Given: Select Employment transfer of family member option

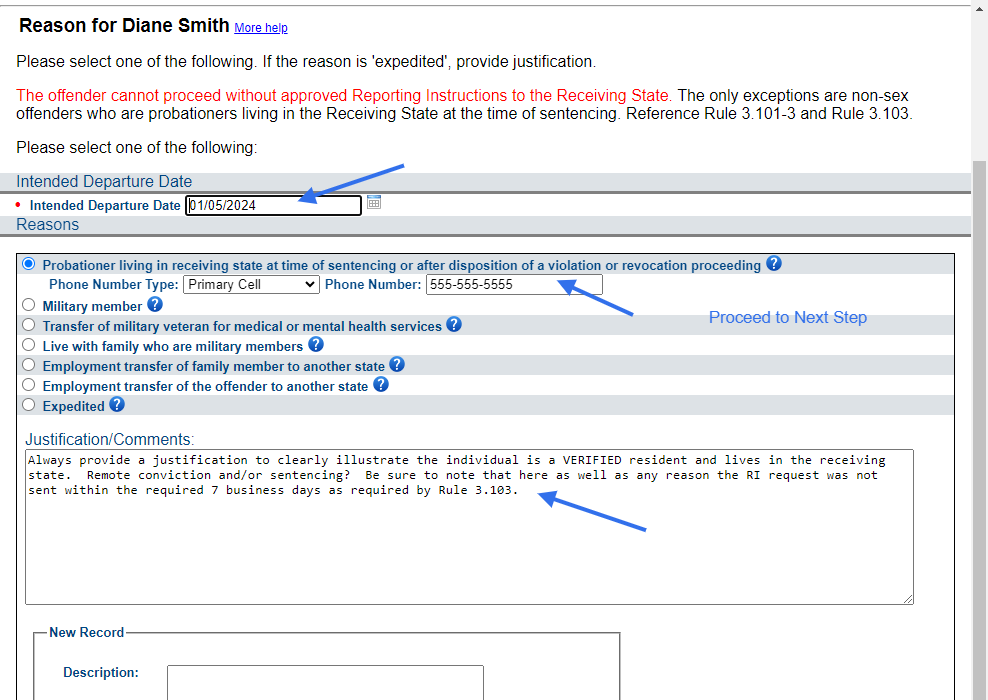Looking at the screenshot, I should [28, 365].
